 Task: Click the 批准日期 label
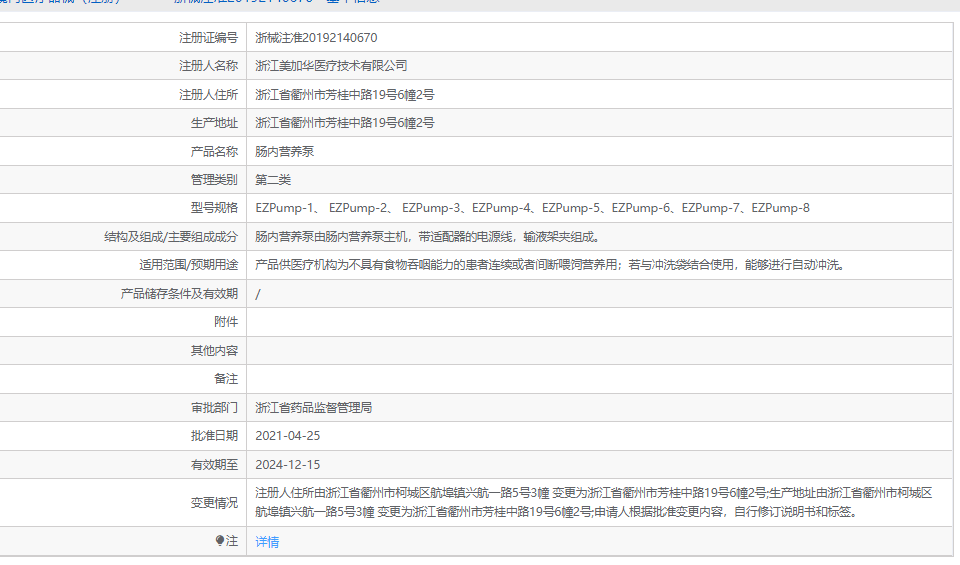(x=214, y=436)
